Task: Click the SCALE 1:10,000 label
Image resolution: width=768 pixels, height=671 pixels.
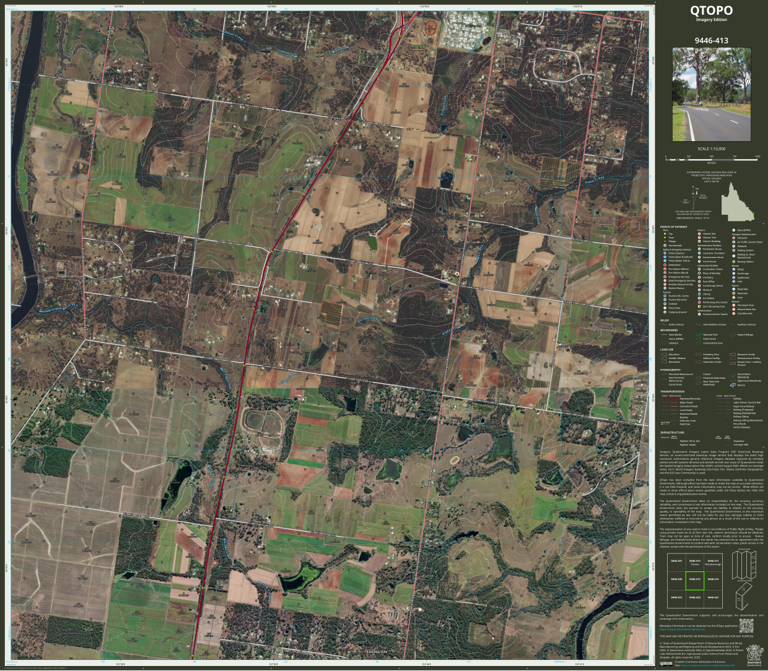Action: click(x=711, y=149)
